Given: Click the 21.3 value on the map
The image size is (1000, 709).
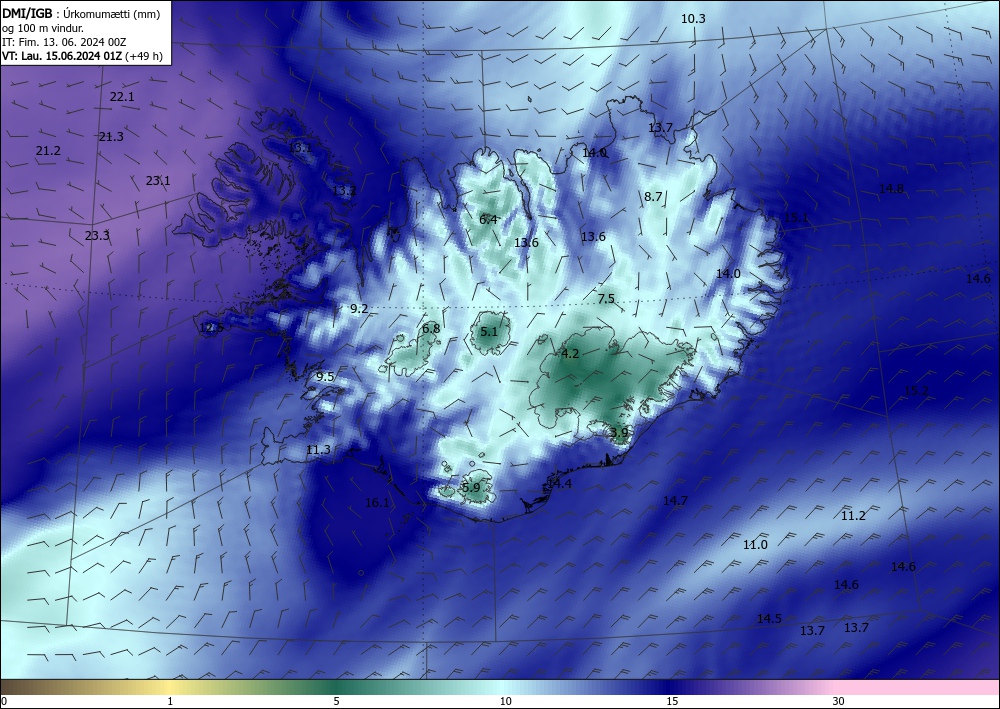Looking at the screenshot, I should (111, 136).
